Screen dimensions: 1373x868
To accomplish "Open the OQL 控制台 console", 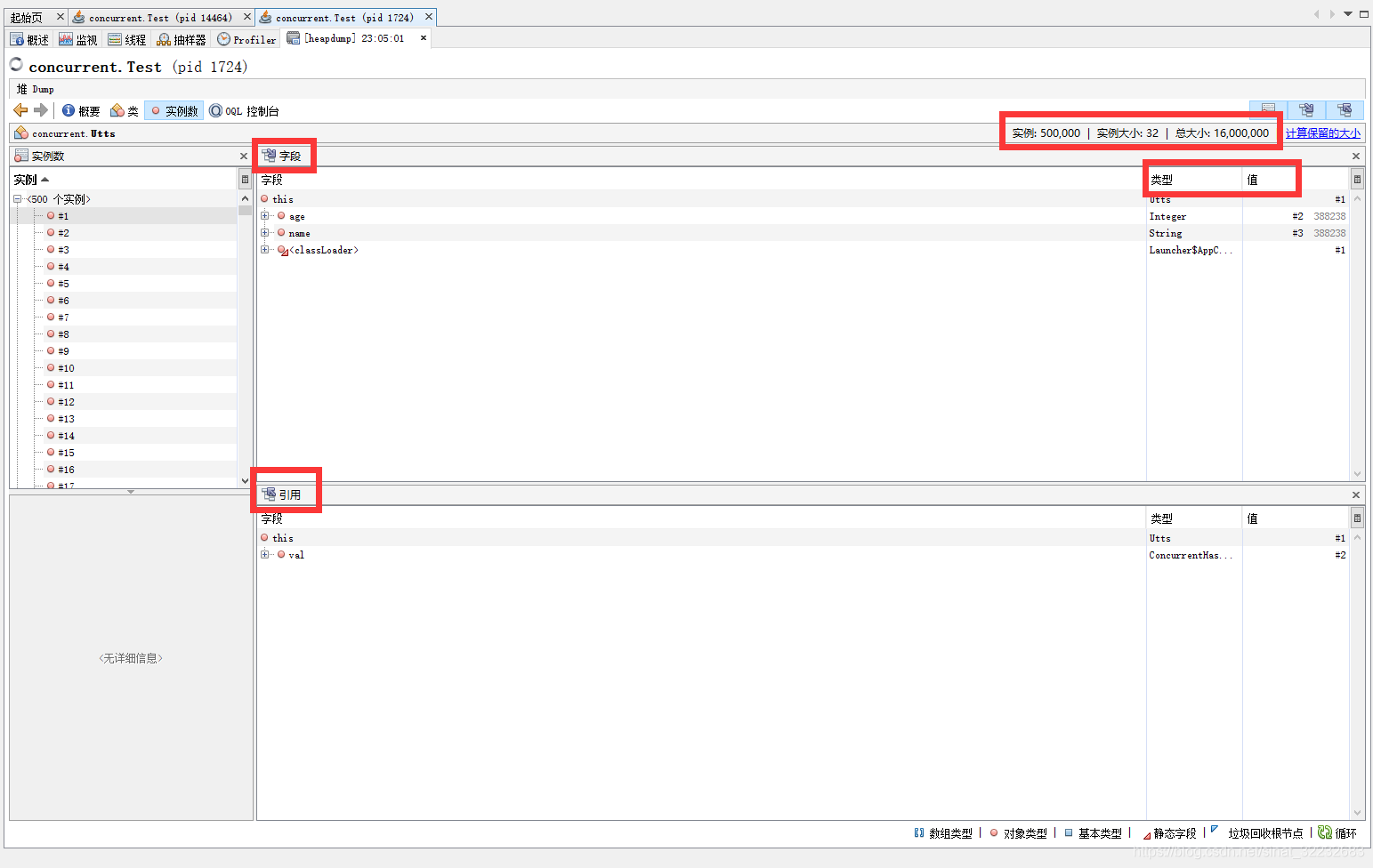I will click(244, 111).
